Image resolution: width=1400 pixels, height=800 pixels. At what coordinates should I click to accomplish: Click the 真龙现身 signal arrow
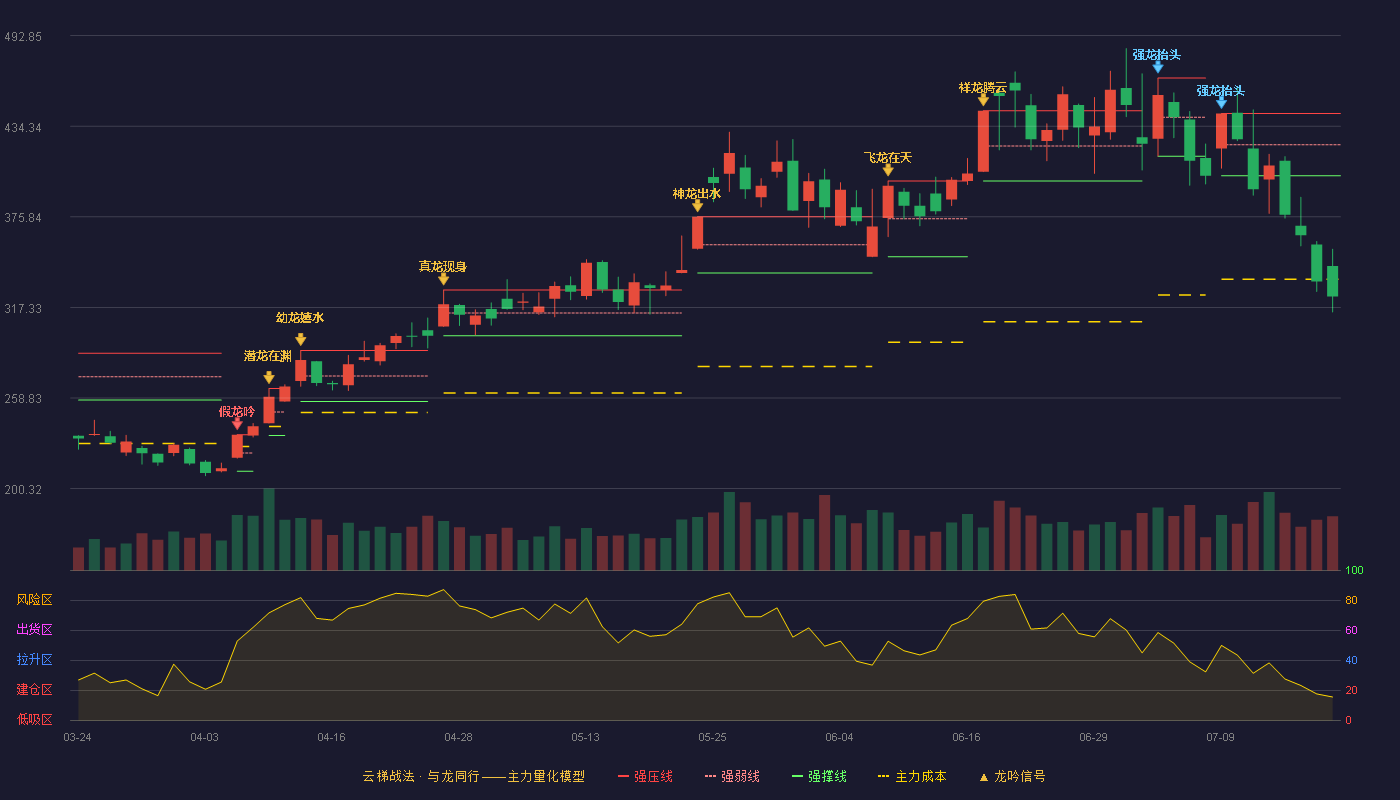443,279
